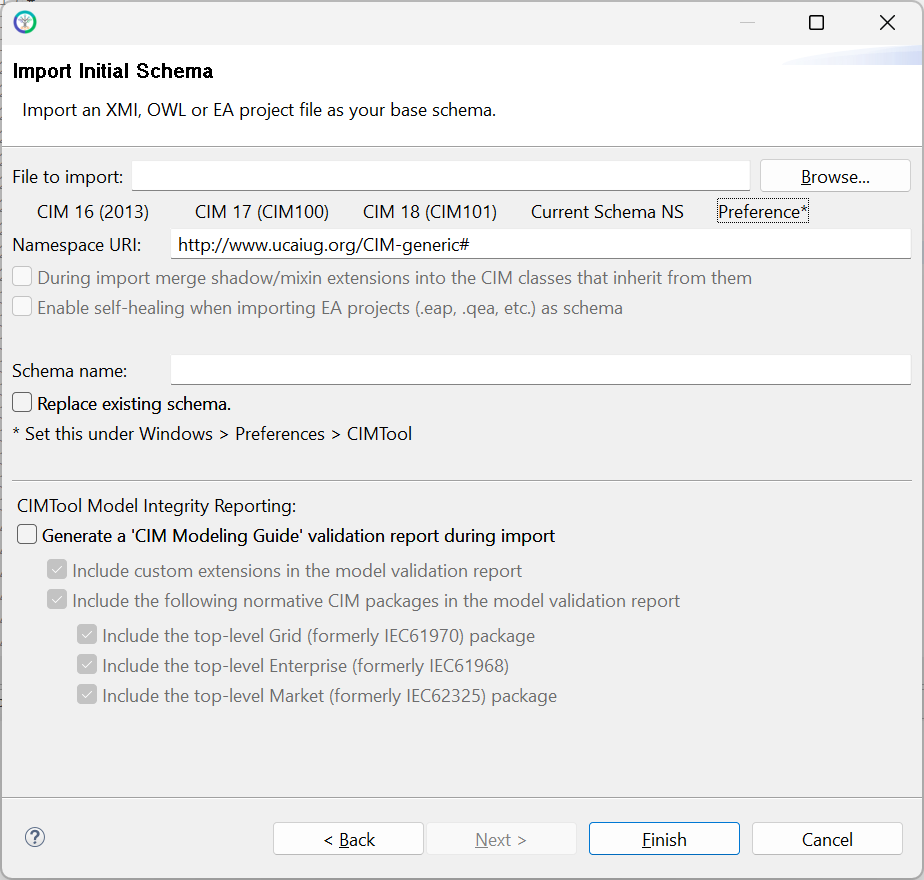This screenshot has height=880, width=924.
Task: Click the CIMTool application icon in title bar
Action: pos(25,22)
